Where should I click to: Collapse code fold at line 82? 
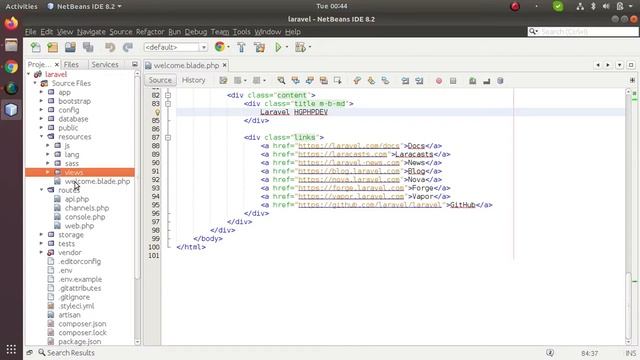point(168,95)
